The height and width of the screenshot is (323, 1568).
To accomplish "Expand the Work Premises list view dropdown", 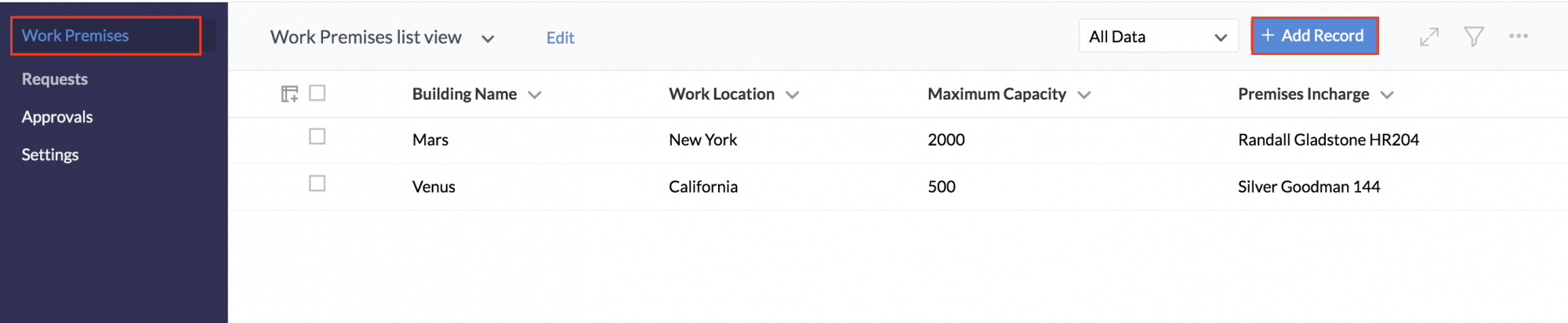I will click(488, 38).
